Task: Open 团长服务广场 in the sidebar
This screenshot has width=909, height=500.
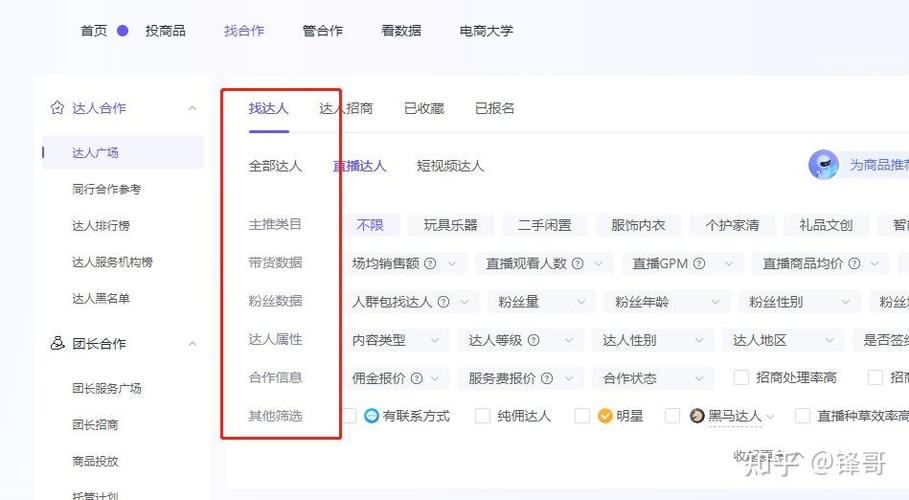Action: pos(107,388)
